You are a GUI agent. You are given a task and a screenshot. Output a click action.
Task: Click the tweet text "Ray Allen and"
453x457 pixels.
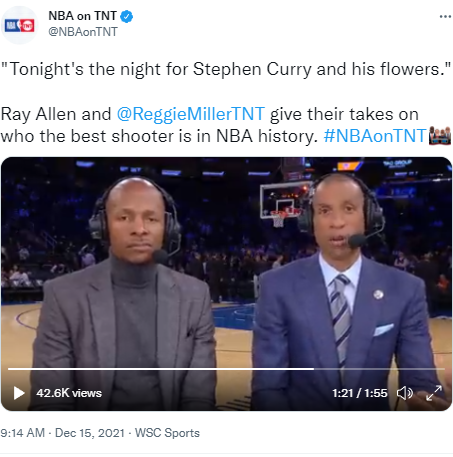[56, 114]
